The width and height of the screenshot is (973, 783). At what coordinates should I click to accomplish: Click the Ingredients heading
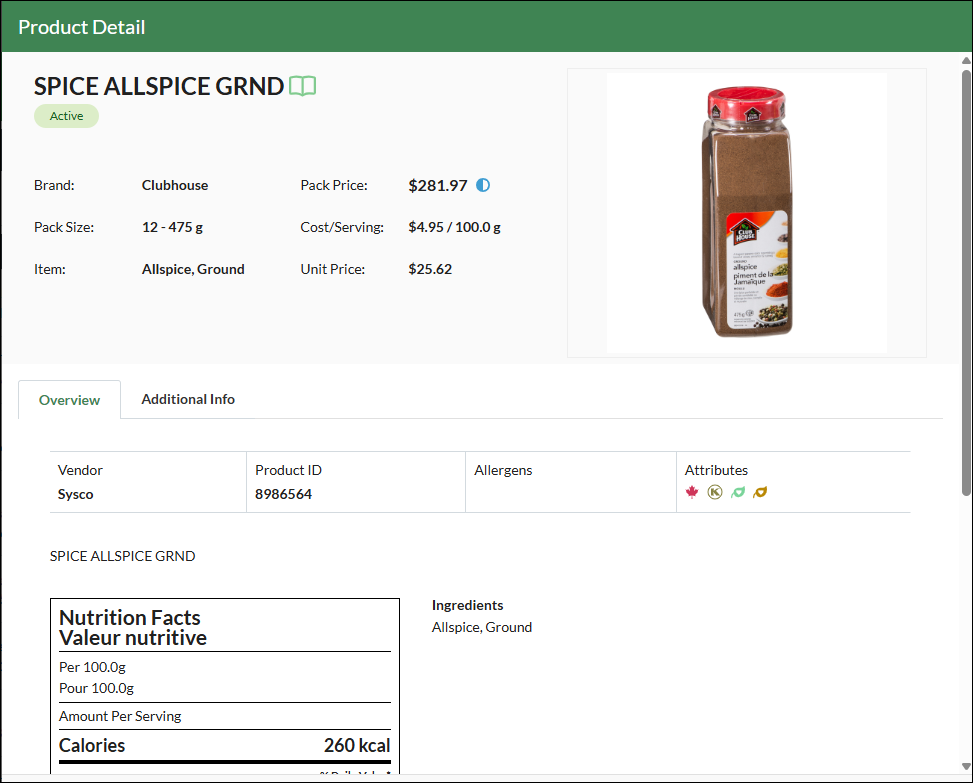pos(467,606)
